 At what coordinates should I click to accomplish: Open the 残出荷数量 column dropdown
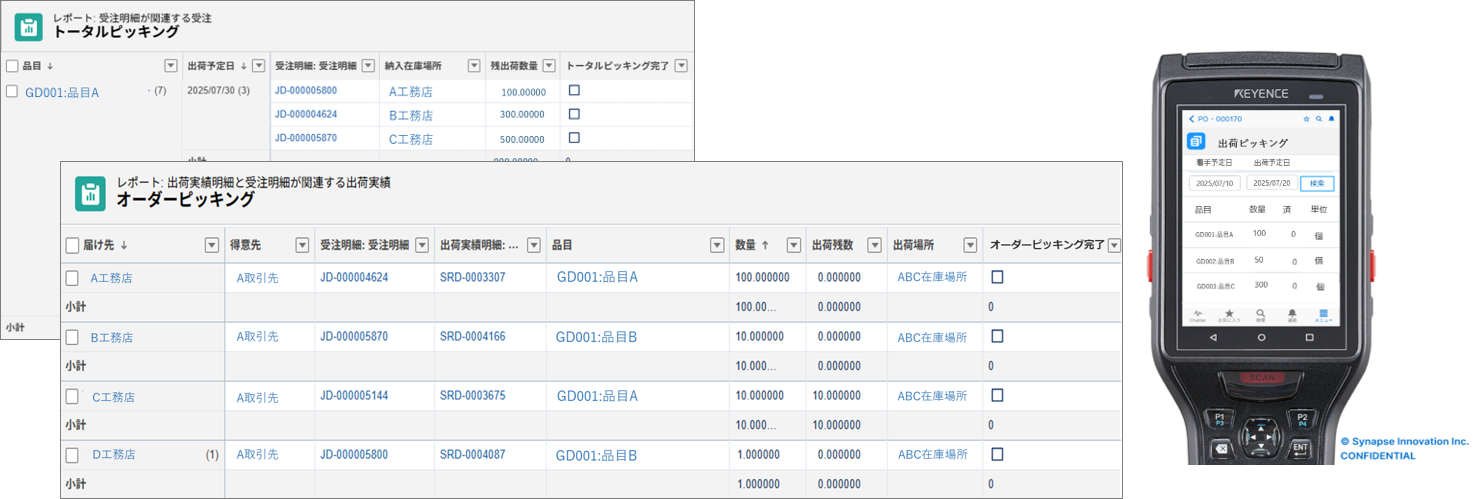[549, 66]
